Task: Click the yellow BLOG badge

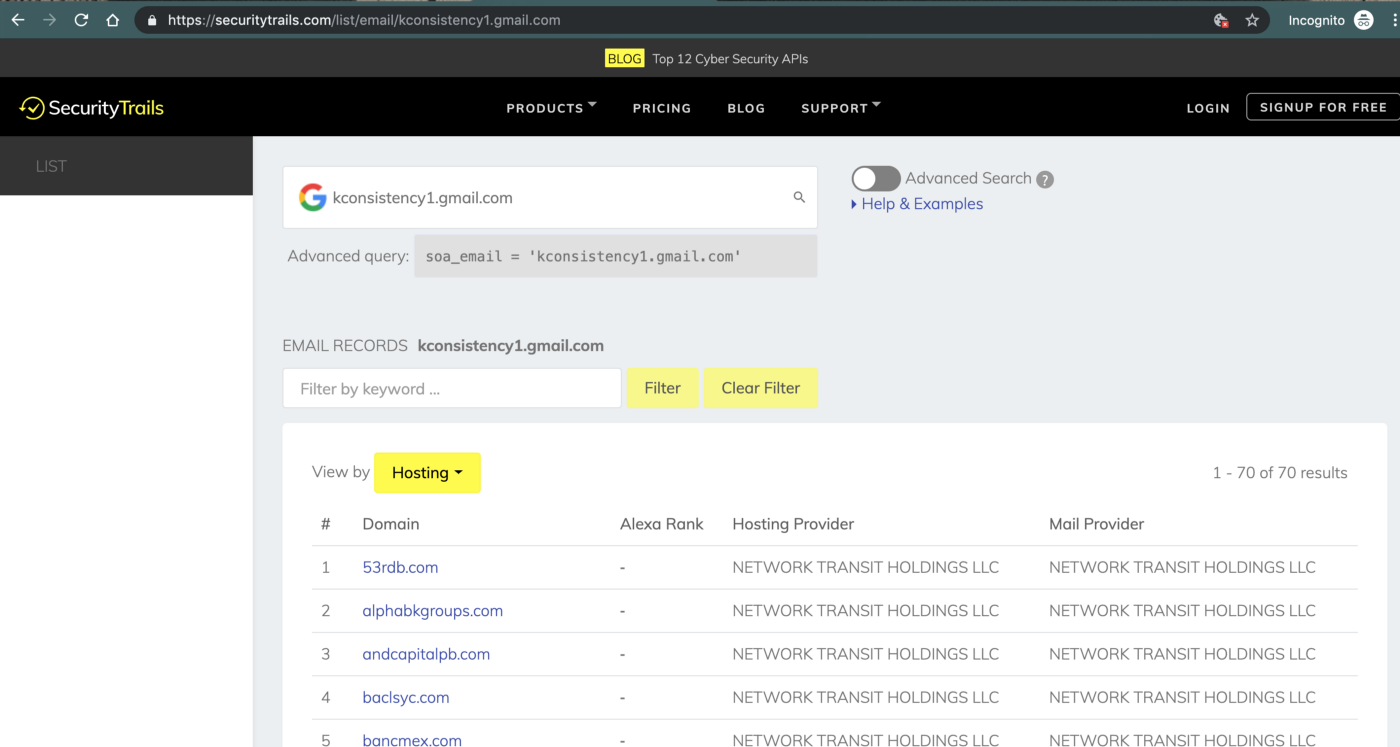Action: pyautogui.click(x=624, y=59)
